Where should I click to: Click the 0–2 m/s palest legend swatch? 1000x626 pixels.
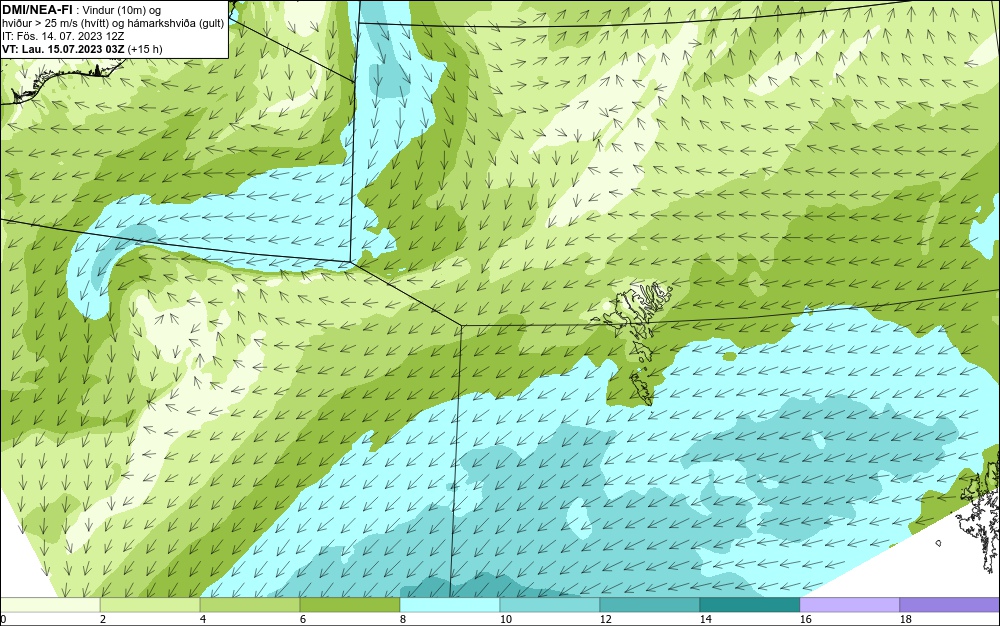coord(50,605)
